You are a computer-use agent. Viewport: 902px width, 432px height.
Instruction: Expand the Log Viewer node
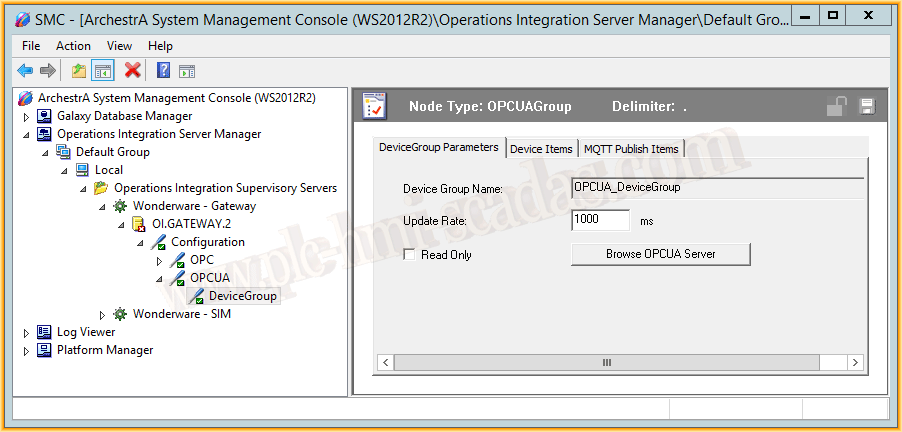tap(27, 332)
